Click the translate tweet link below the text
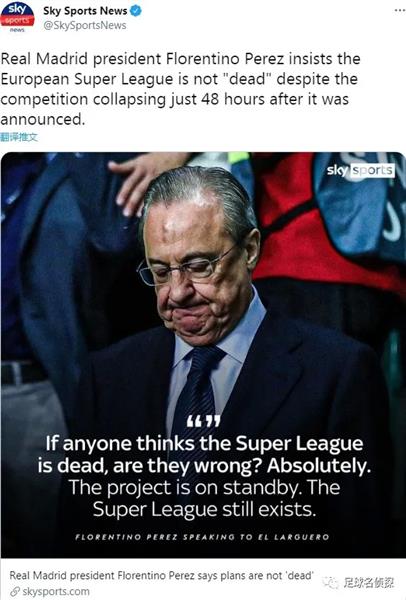This screenshot has width=406, height=600. [19, 137]
